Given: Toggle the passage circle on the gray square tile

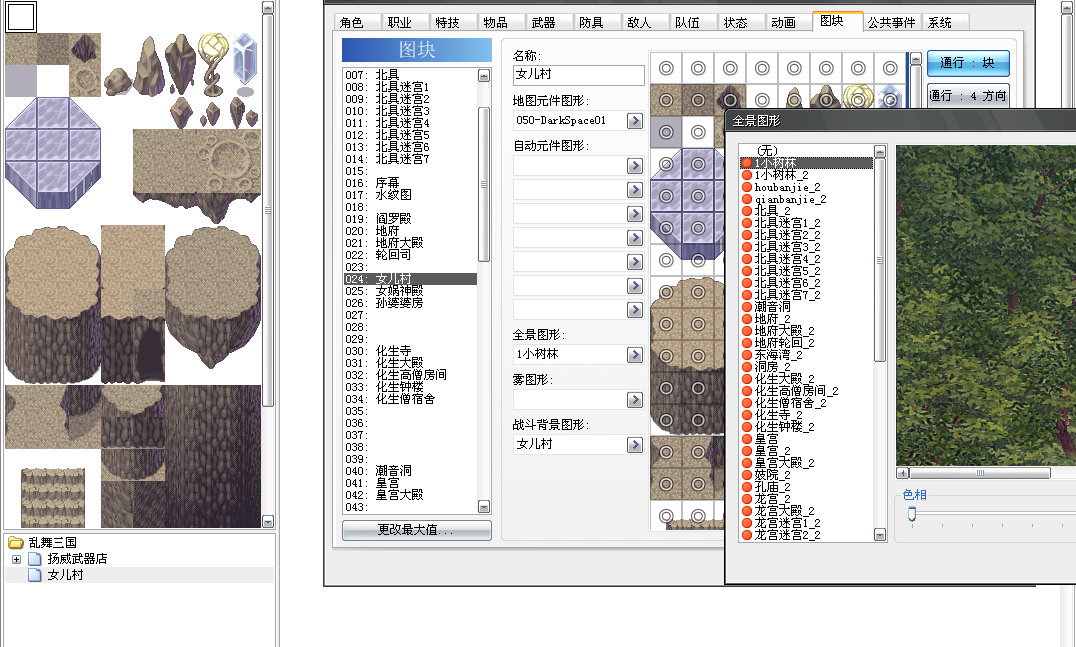Looking at the screenshot, I should (x=666, y=132).
